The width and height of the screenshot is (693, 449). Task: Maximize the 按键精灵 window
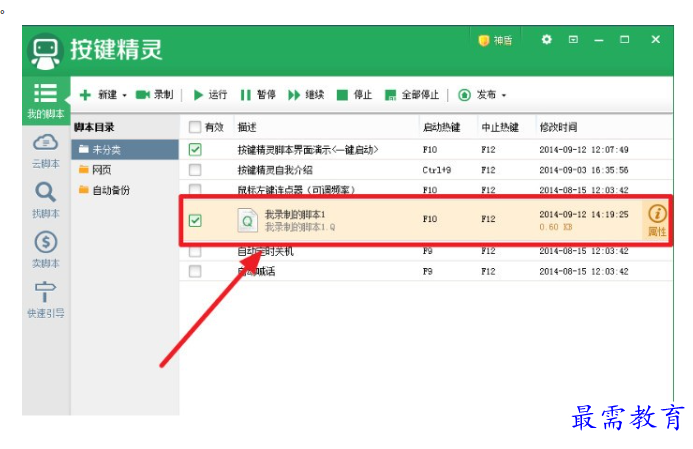(624, 40)
